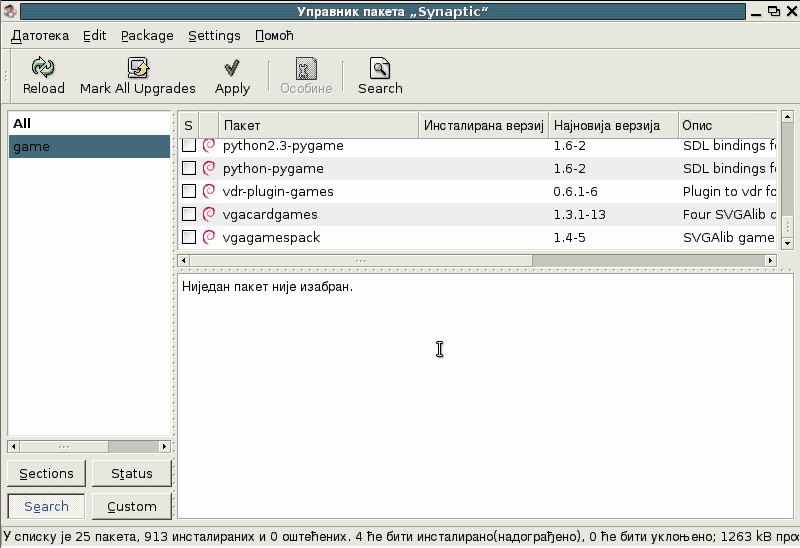Click version 0.6.1-6 cell
800x548 pixels.
click(x=576, y=192)
